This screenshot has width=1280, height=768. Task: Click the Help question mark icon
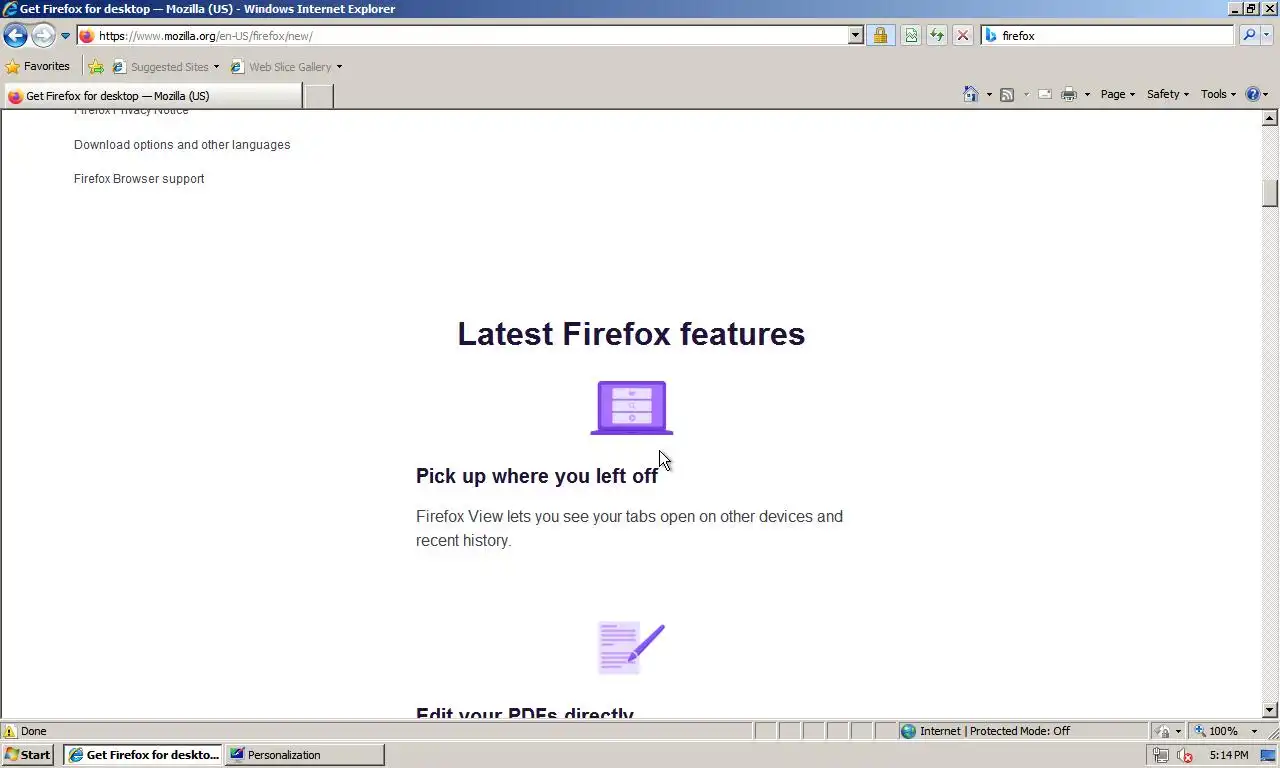[x=1253, y=94]
